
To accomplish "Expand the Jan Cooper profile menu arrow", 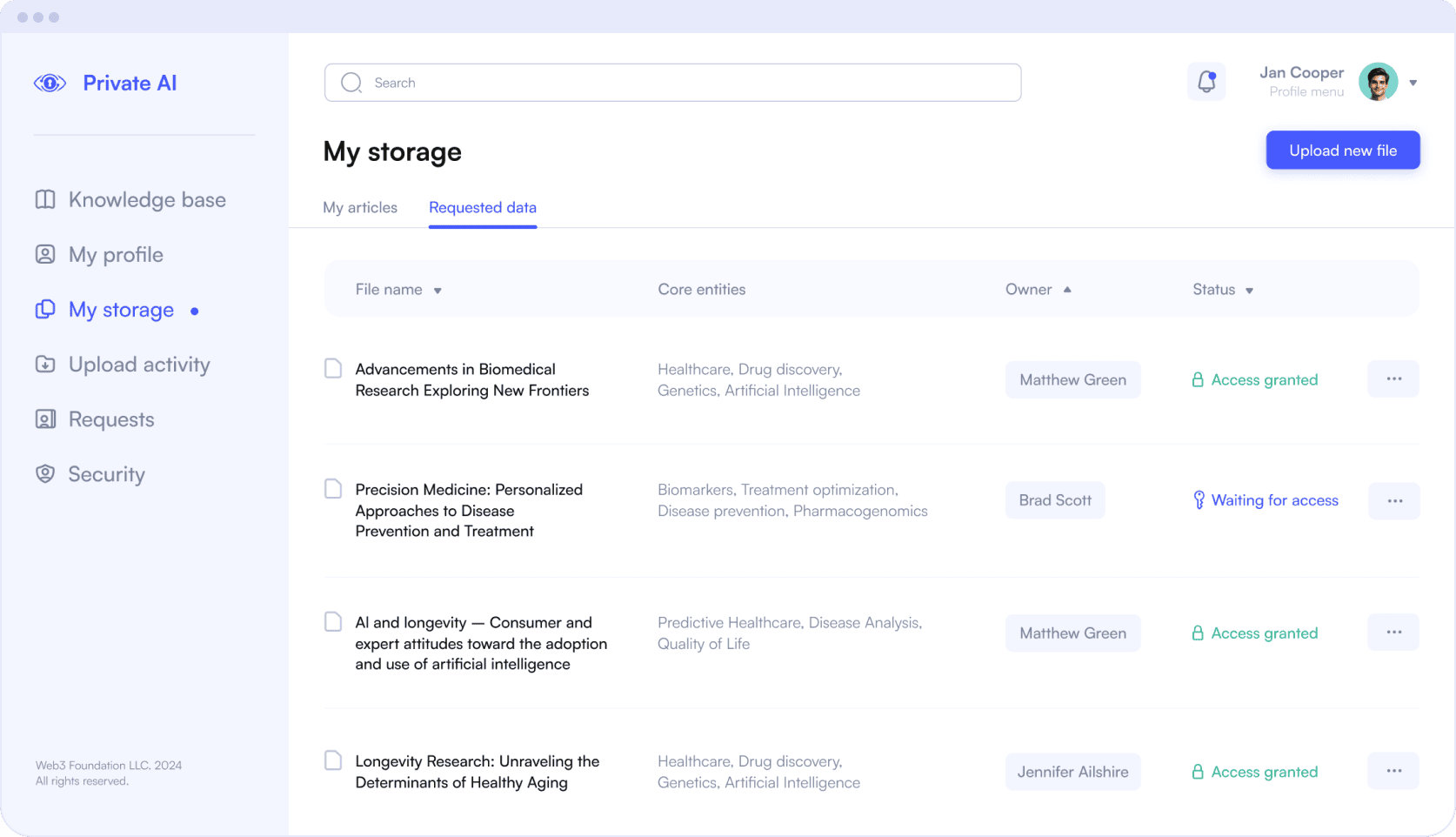I will 1413,83.
